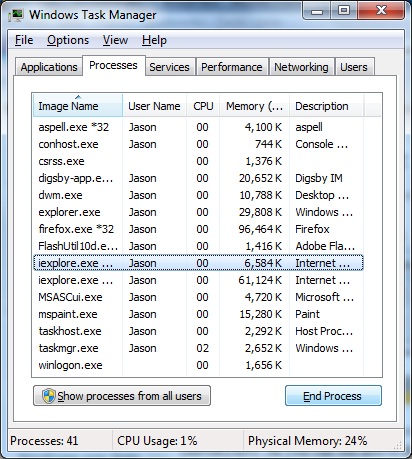Click the sort arrow above Image Name
Image resolution: width=412 pixels, height=459 pixels.
pyautogui.click(x=78, y=97)
